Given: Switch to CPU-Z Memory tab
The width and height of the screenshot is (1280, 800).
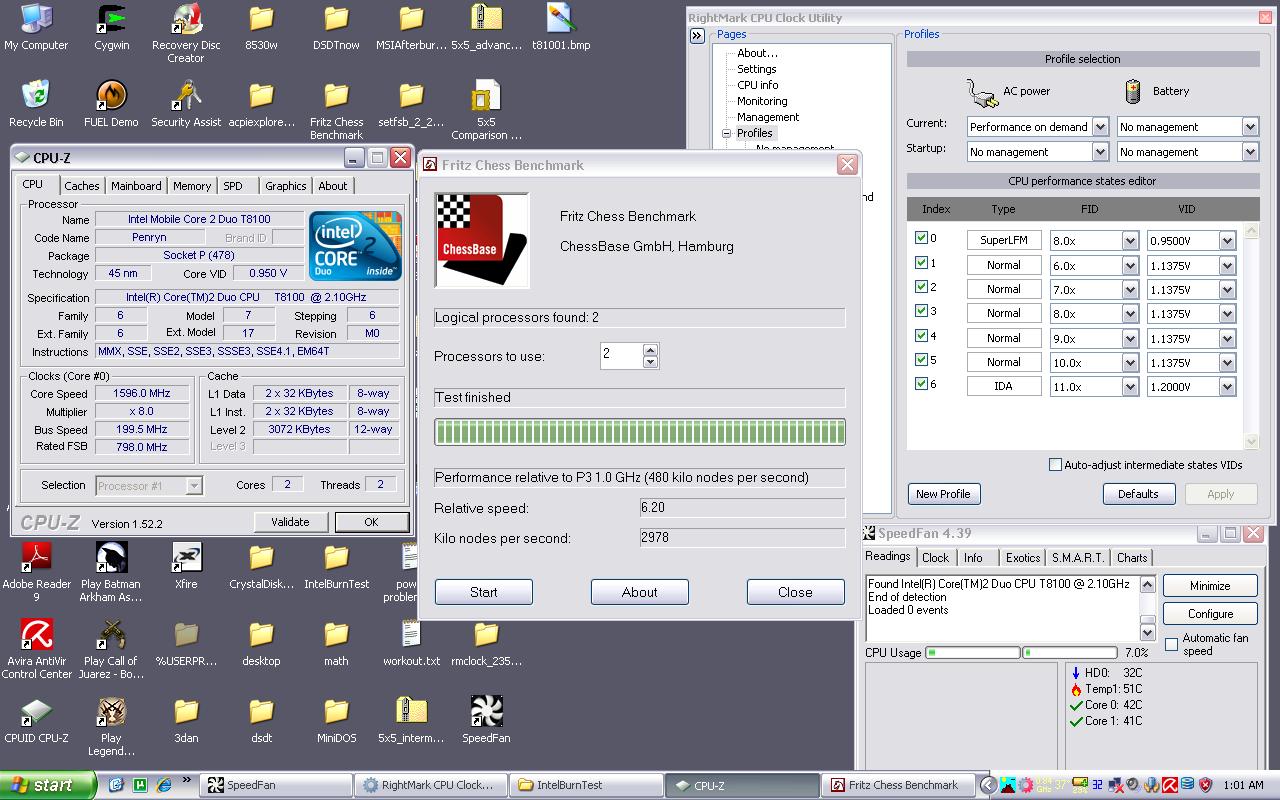Looking at the screenshot, I should (x=192, y=186).
